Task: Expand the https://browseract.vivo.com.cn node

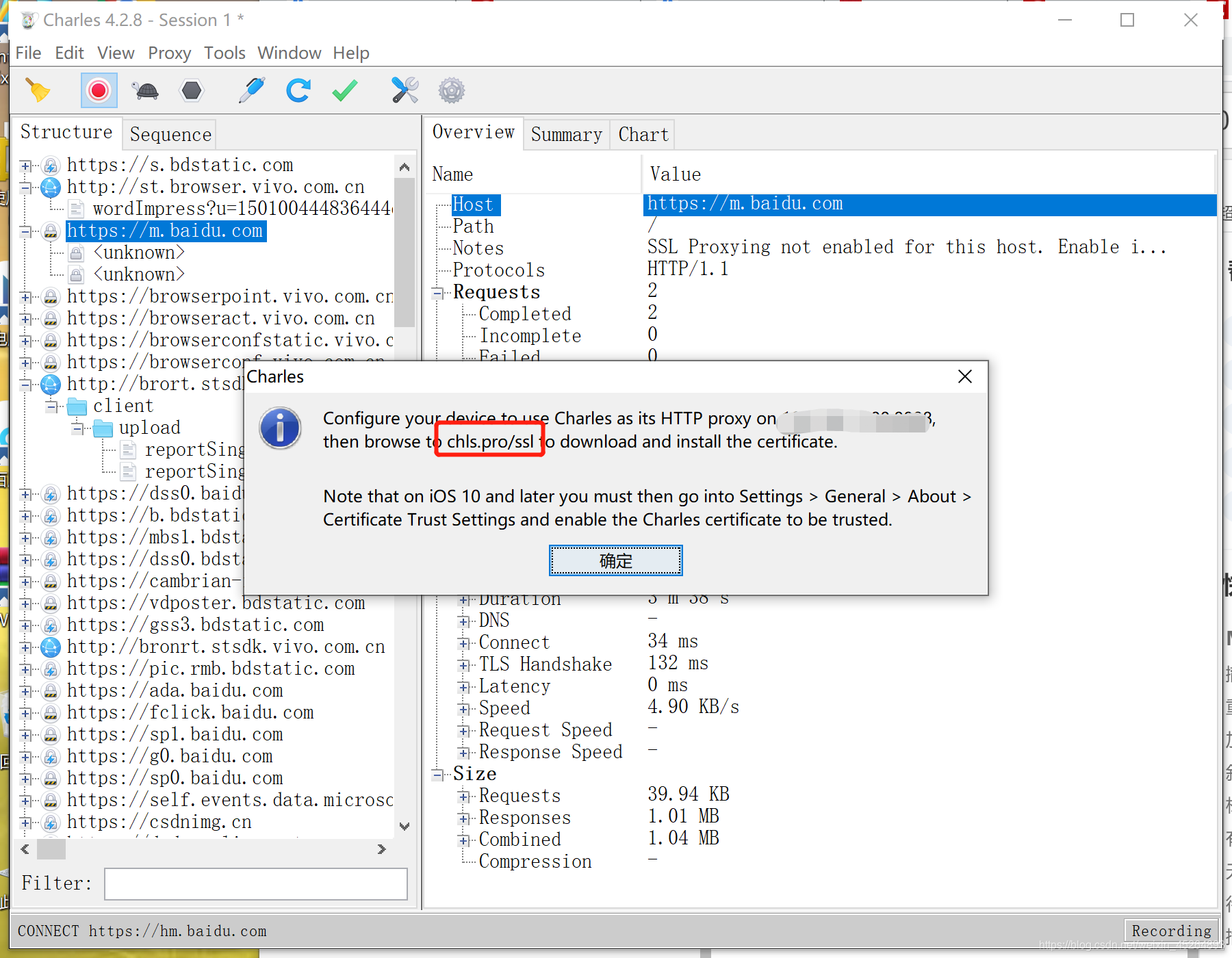Action: click(25, 319)
